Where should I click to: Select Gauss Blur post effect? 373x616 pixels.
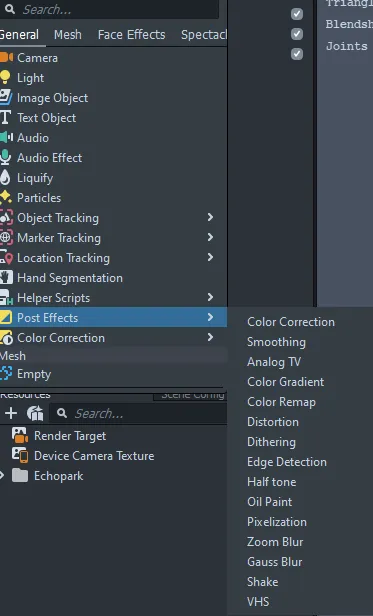pos(274,562)
